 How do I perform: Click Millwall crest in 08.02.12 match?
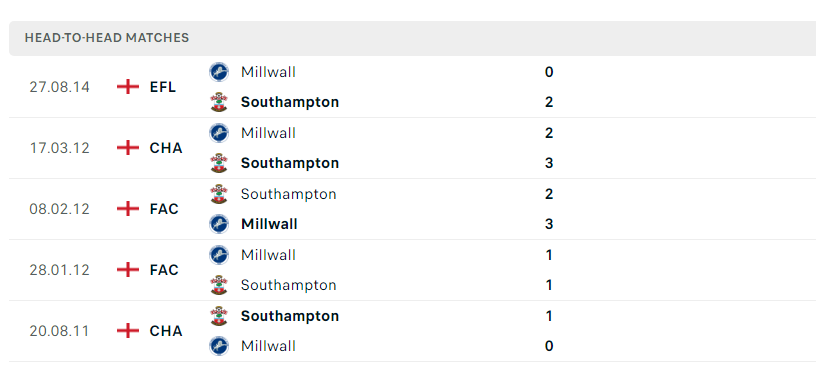pyautogui.click(x=219, y=224)
